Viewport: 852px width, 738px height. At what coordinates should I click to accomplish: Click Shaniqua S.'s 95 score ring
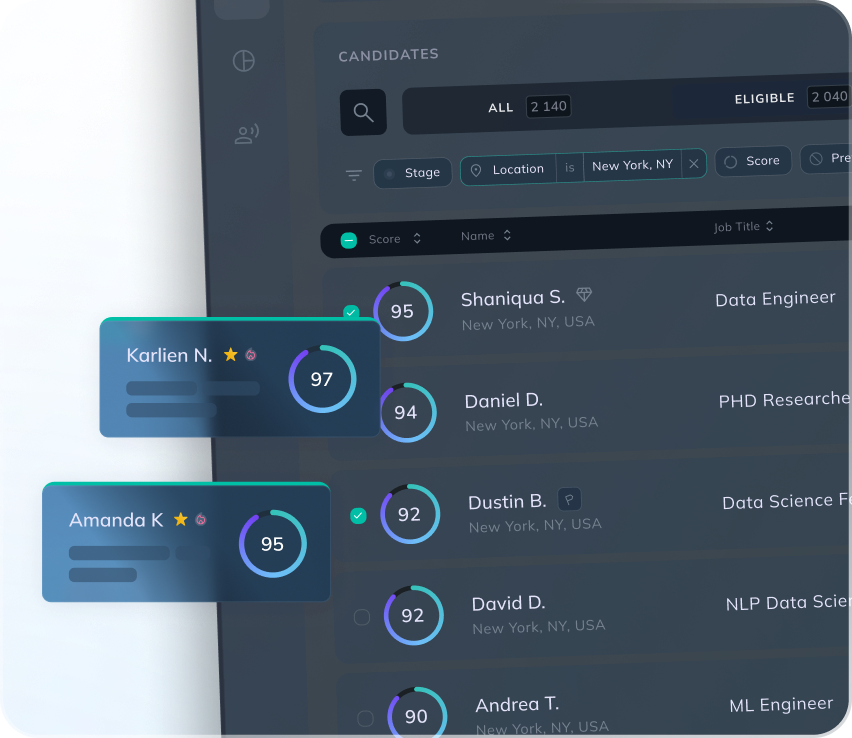click(403, 311)
